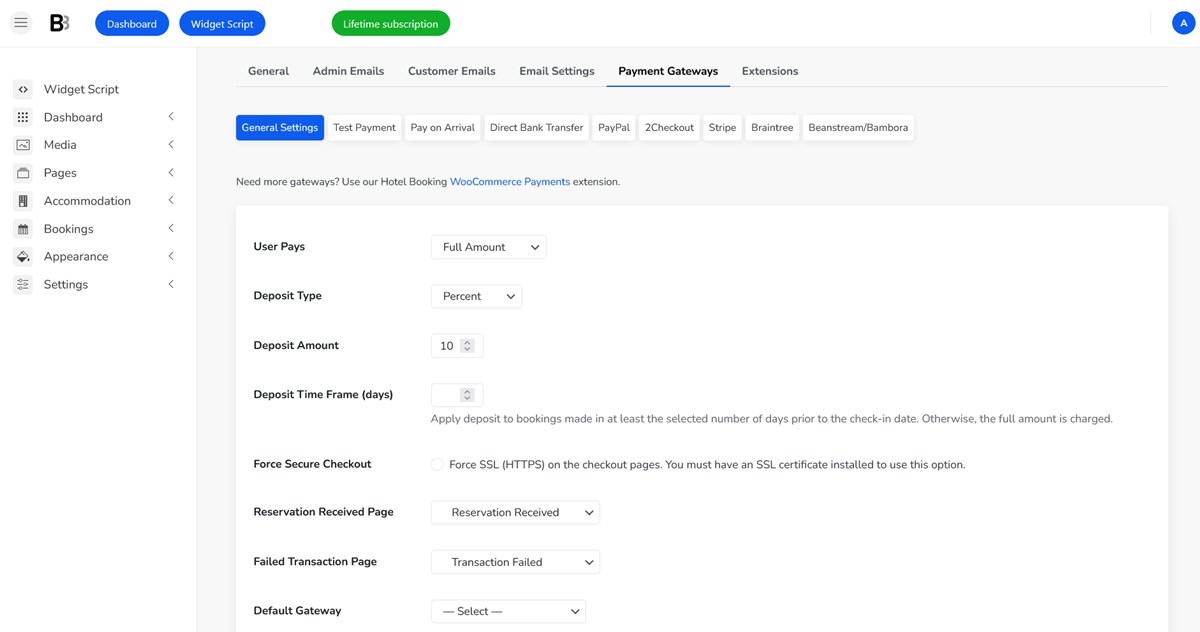Open Bookings in the sidebar
The width and height of the screenshot is (1200, 632).
(68, 229)
